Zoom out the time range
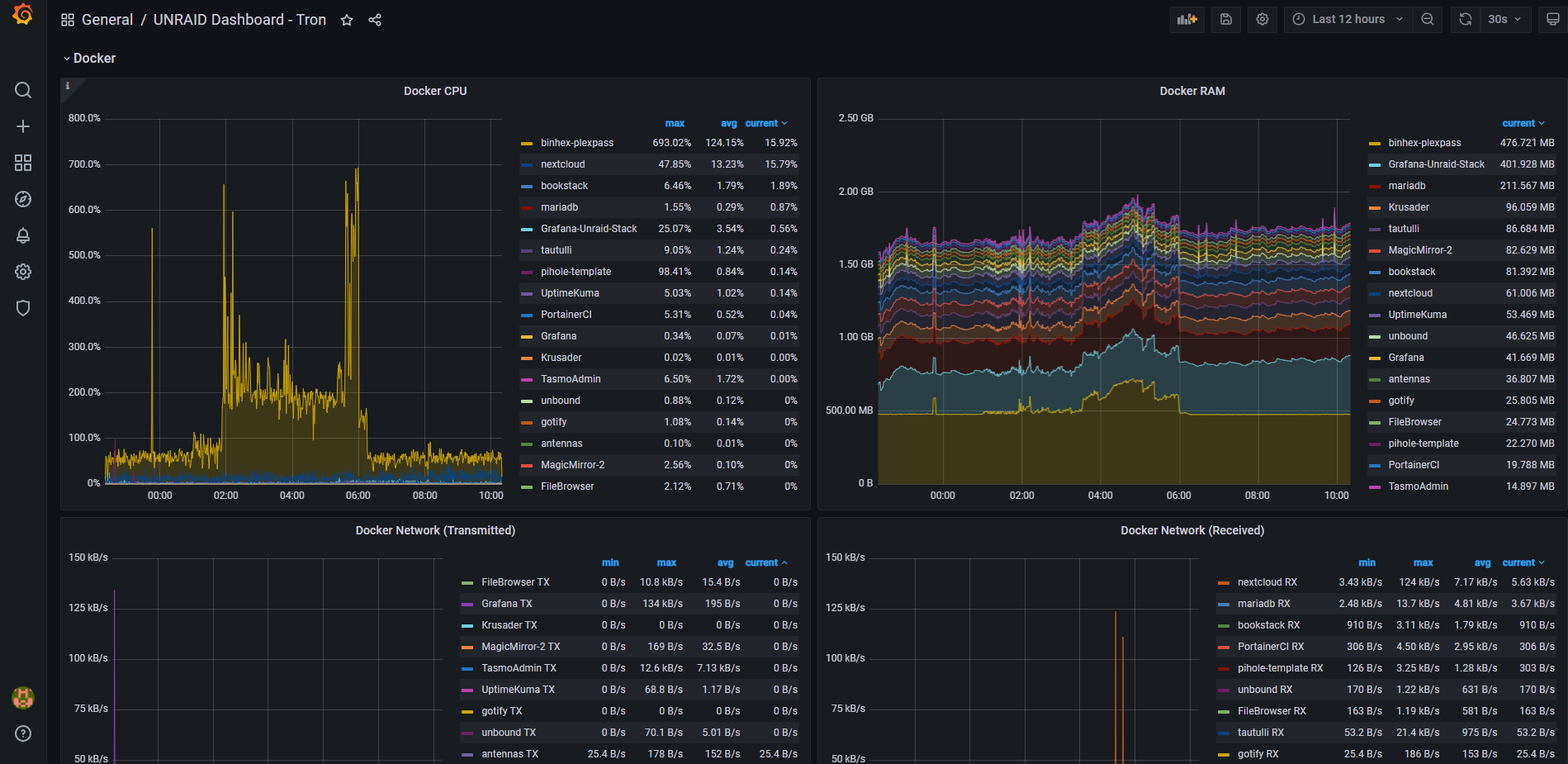The height and width of the screenshot is (764, 1568). coord(1428,19)
